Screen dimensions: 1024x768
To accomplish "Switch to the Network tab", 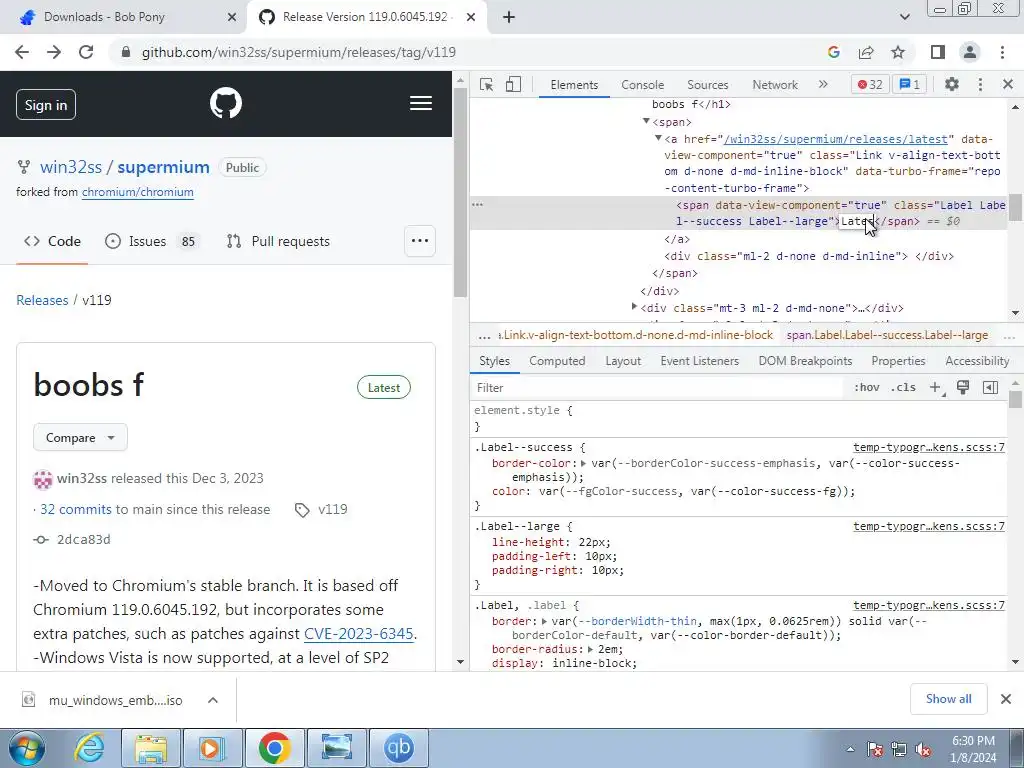I will pyautogui.click(x=775, y=85).
